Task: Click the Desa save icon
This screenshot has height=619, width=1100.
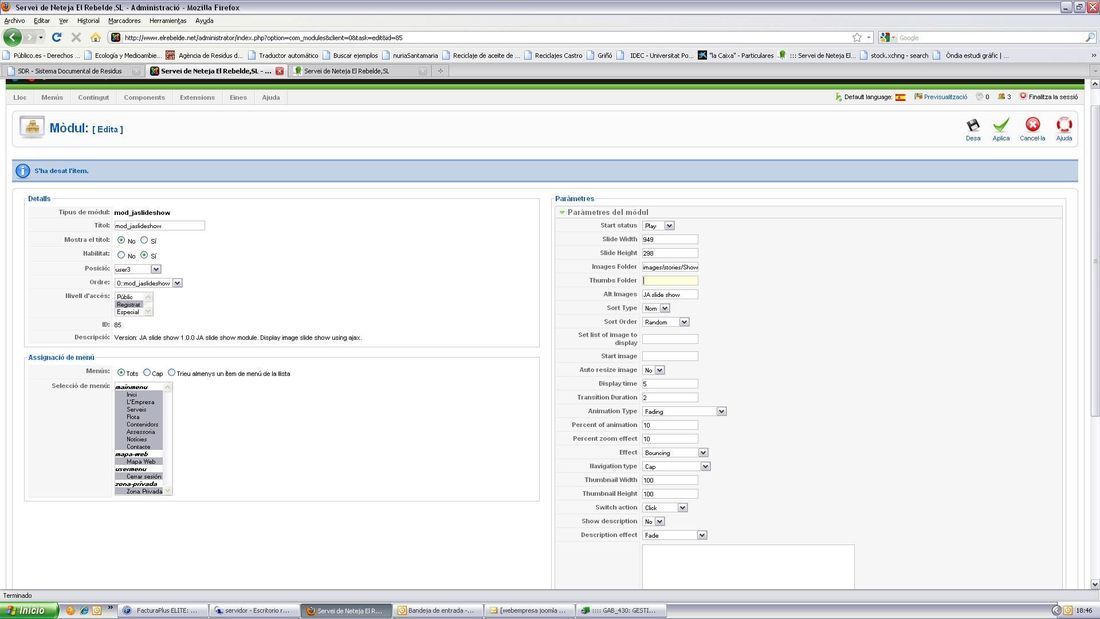Action: tap(973, 126)
